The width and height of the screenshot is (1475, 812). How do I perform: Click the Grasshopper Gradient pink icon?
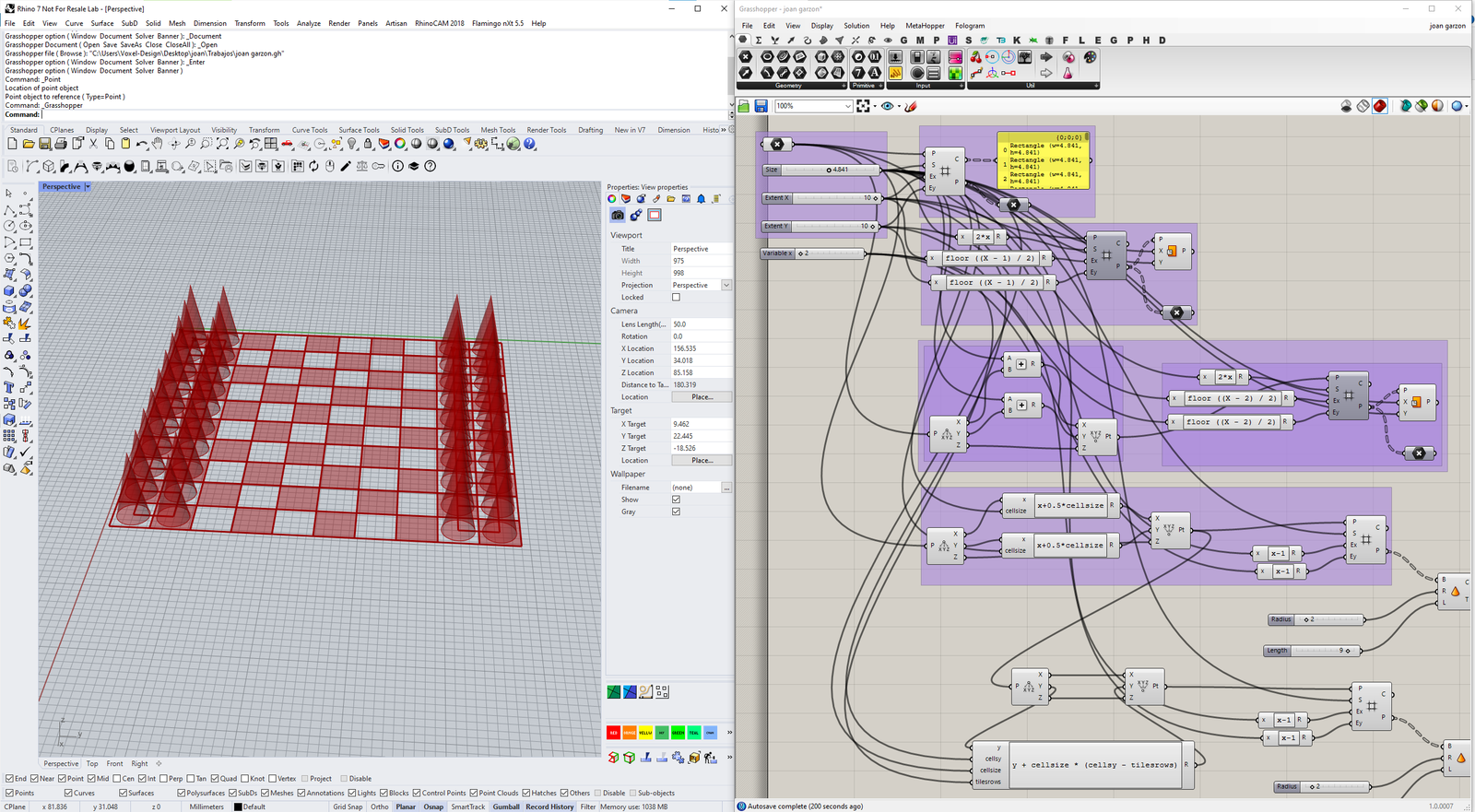(955, 57)
